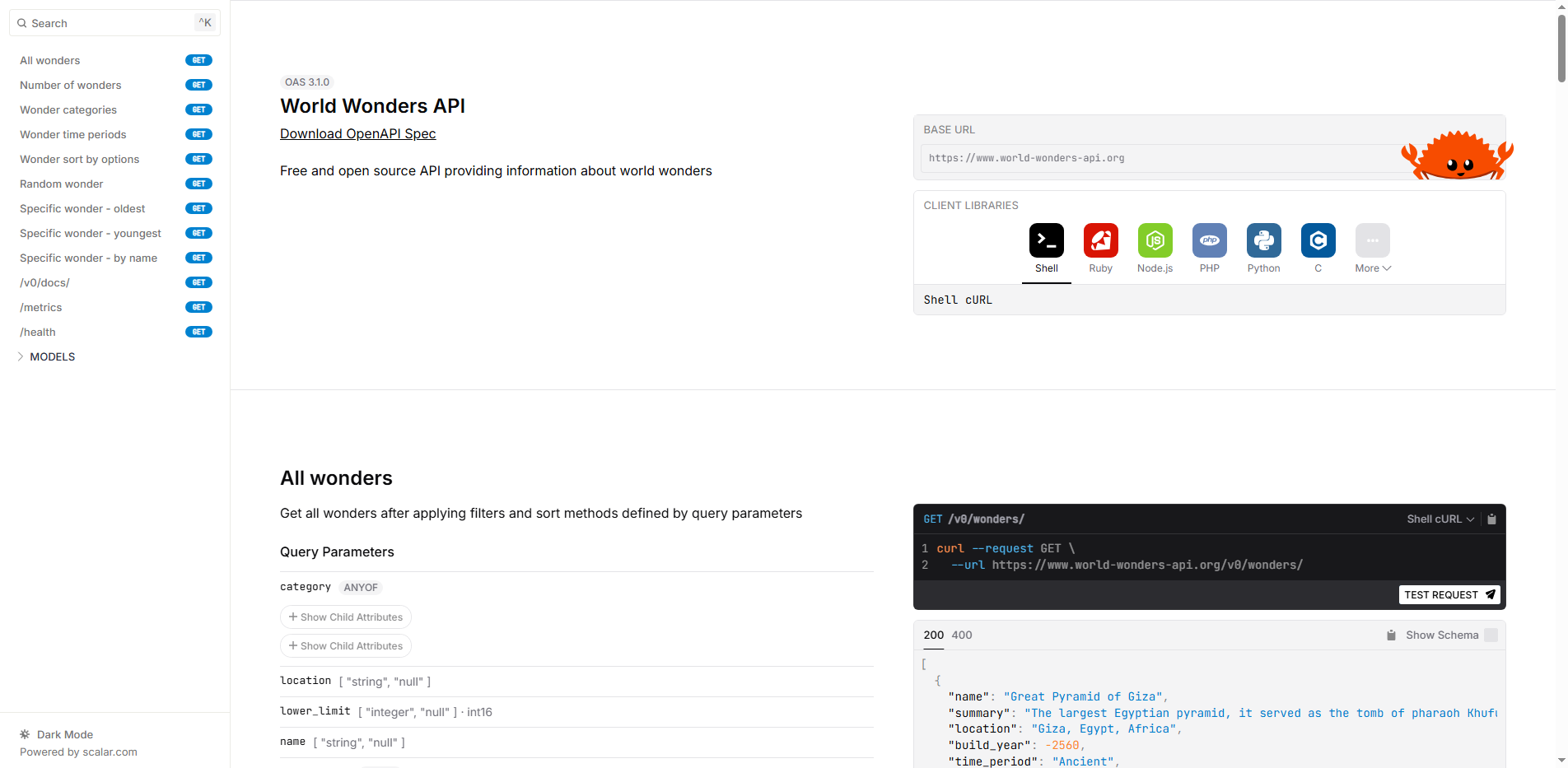The width and height of the screenshot is (1568, 768).
Task: Click the Ferris crab mascot image
Action: [1458, 155]
